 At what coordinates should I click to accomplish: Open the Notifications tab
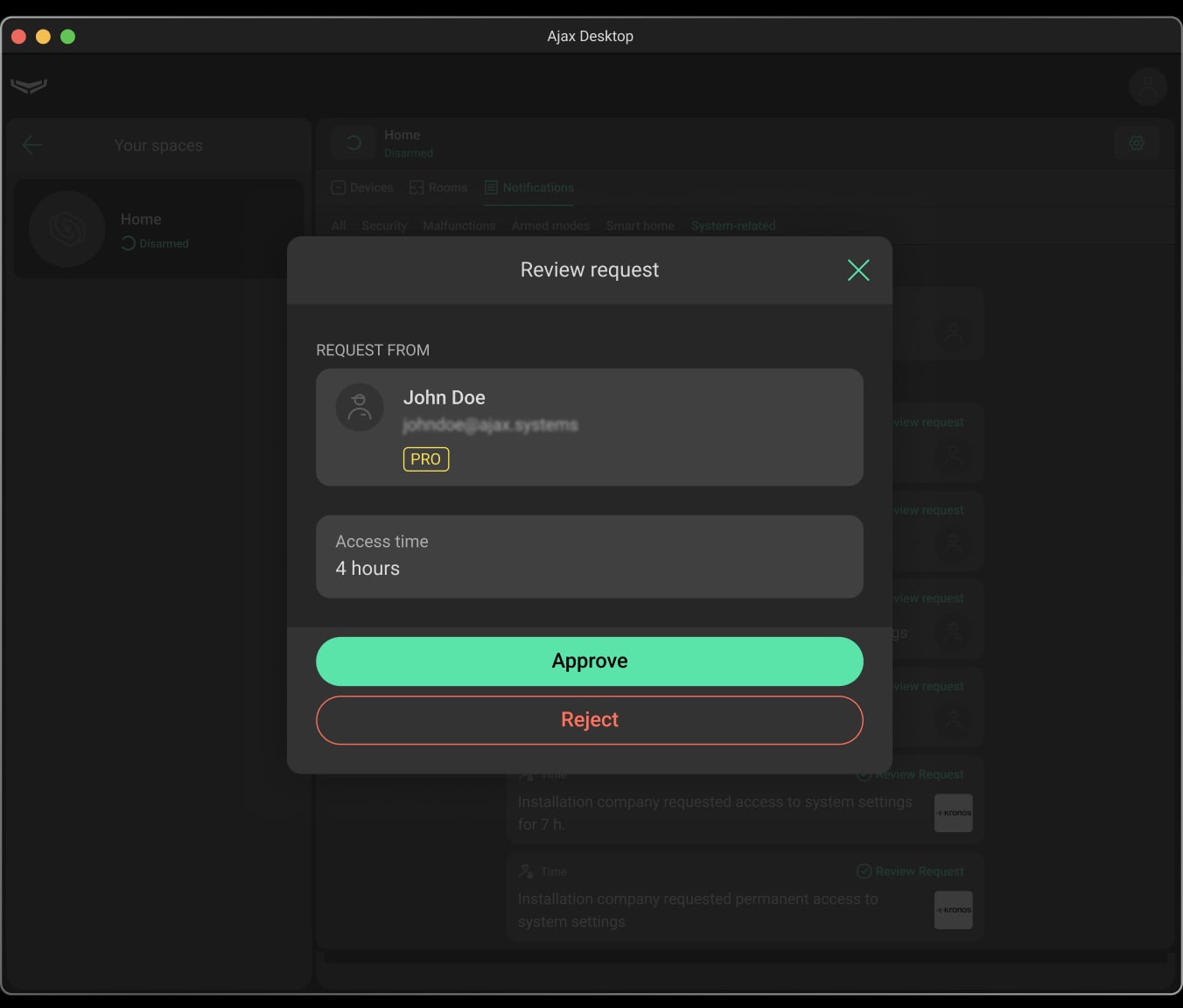pyautogui.click(x=529, y=188)
